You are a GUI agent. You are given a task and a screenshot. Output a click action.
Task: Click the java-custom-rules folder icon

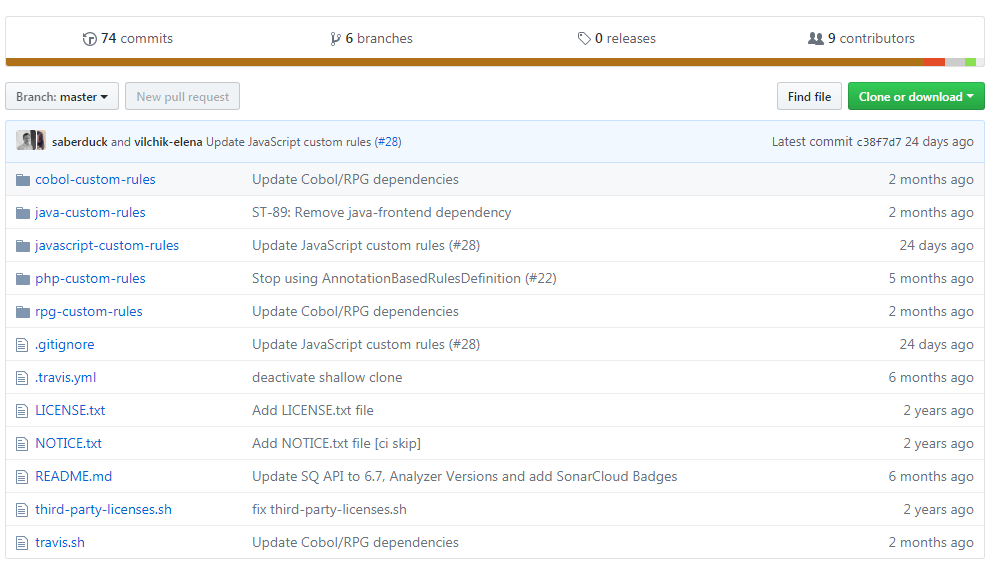(23, 213)
